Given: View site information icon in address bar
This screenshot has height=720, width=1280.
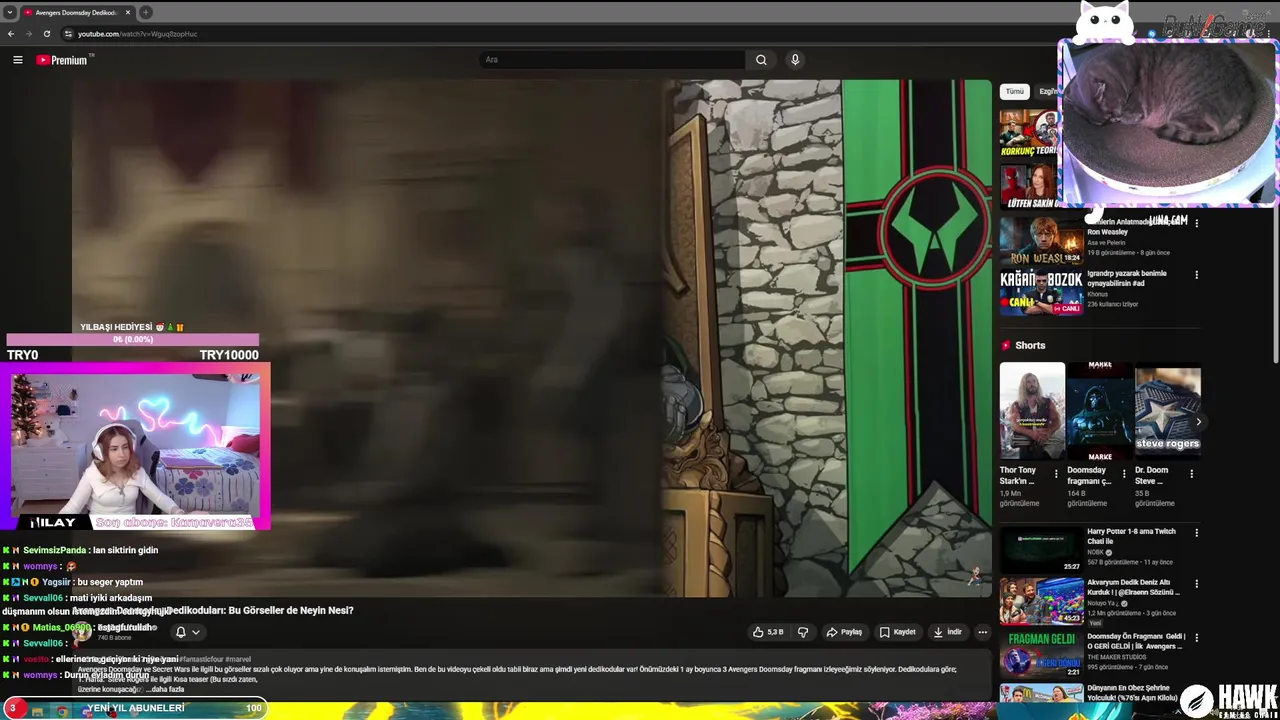Looking at the screenshot, I should 68,34.
